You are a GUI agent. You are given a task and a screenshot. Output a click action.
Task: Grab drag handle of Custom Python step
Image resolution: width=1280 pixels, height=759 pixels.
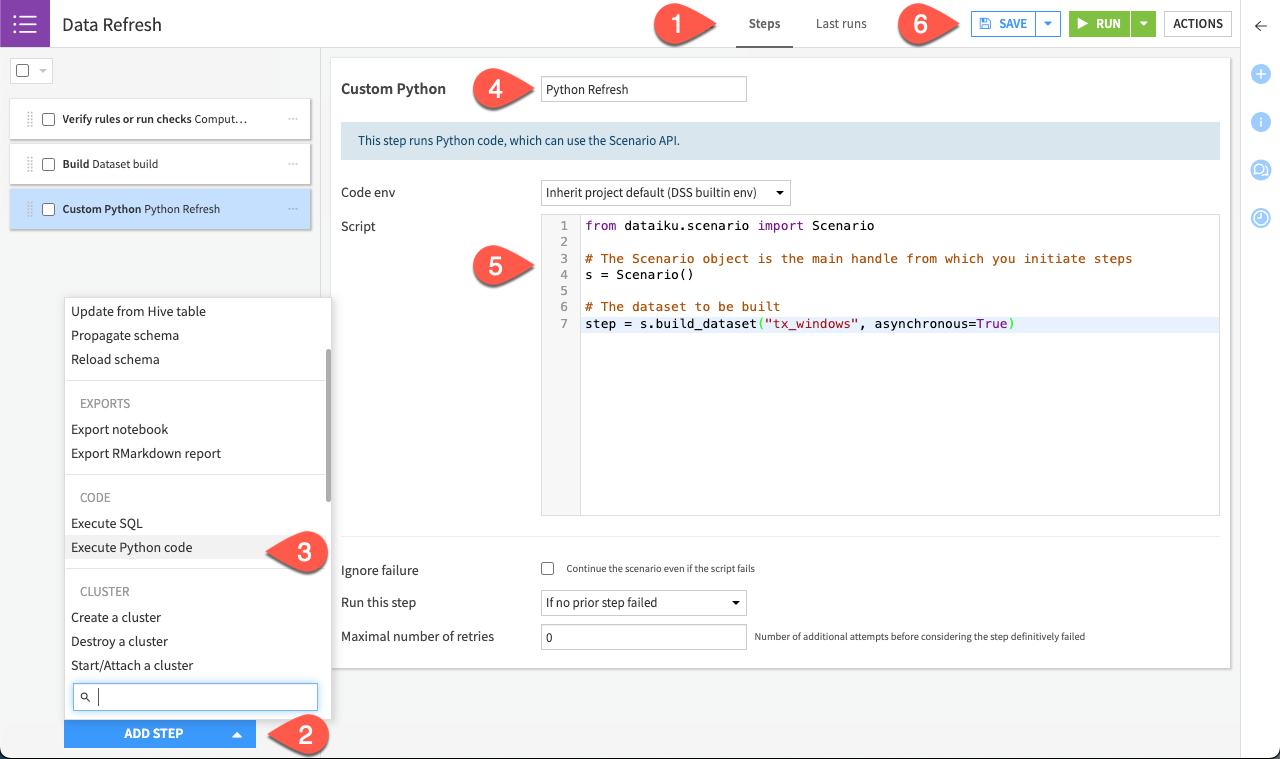click(30, 209)
